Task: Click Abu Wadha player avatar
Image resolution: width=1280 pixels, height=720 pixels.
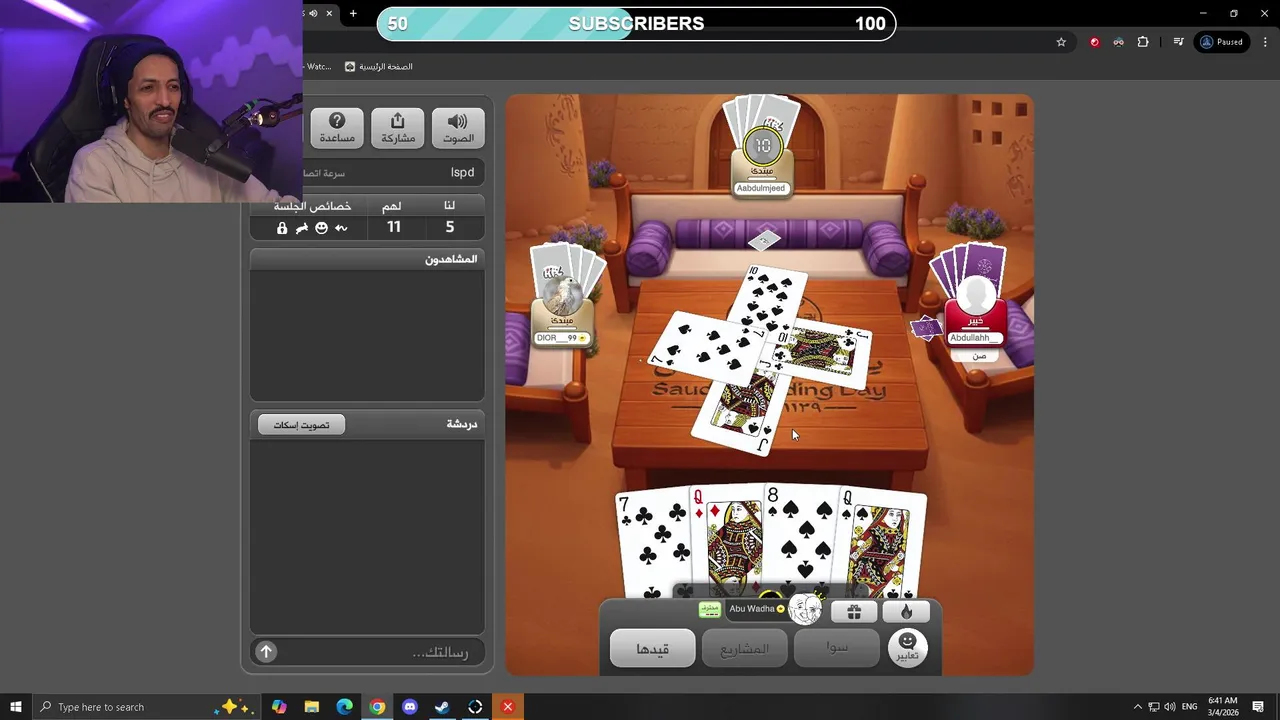Action: [x=804, y=607]
